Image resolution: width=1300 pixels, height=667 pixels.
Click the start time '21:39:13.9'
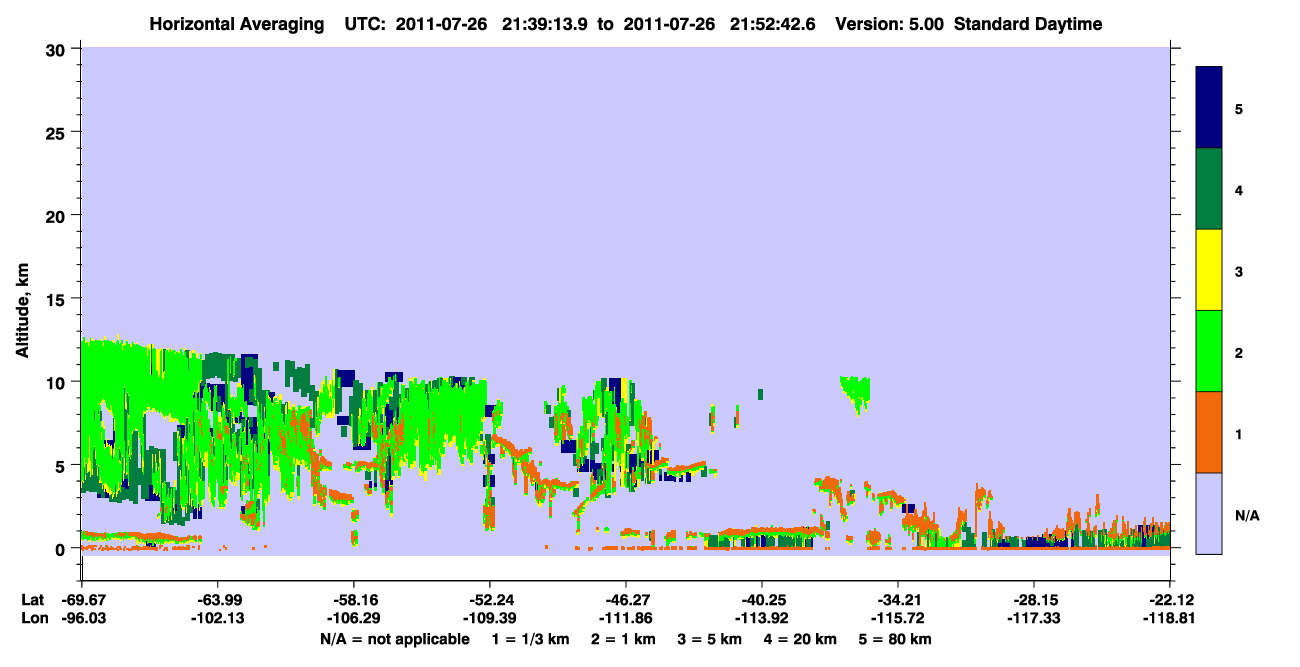click(545, 24)
